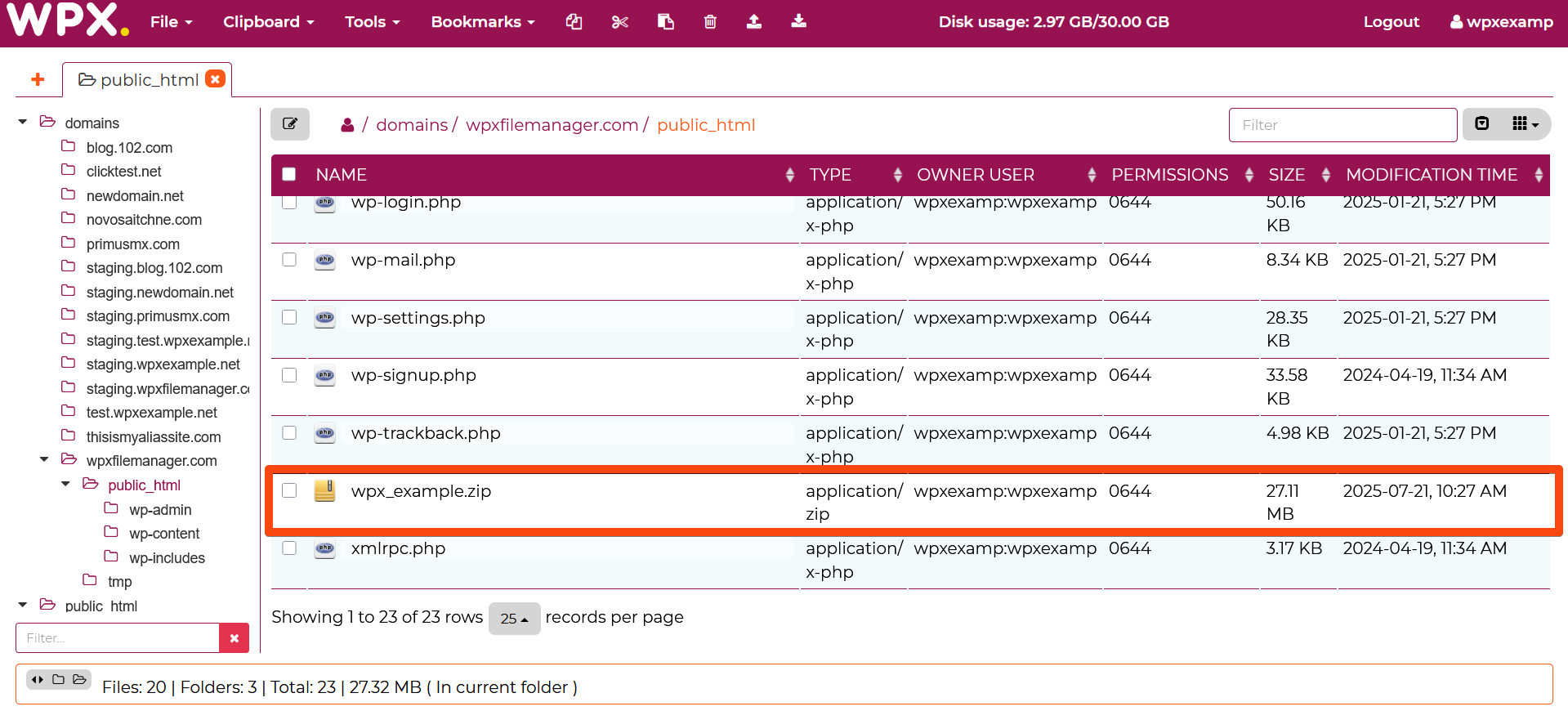The height and width of the screenshot is (711, 1568).
Task: Collapse the domains tree node
Action: pyautogui.click(x=23, y=123)
